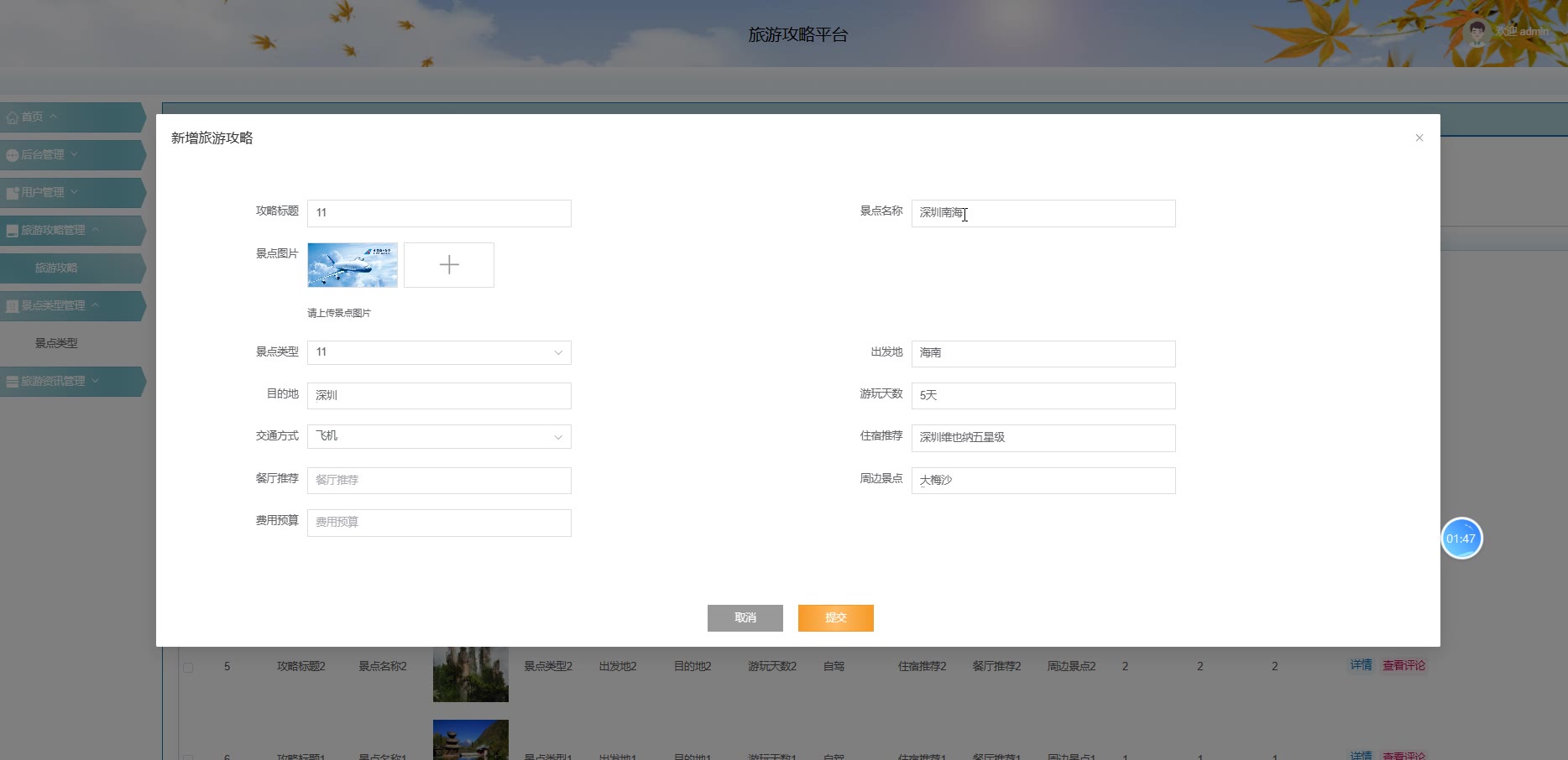The height and width of the screenshot is (760, 1568).
Task: Click the mountain thumbnail in row 5
Action: 471,674
